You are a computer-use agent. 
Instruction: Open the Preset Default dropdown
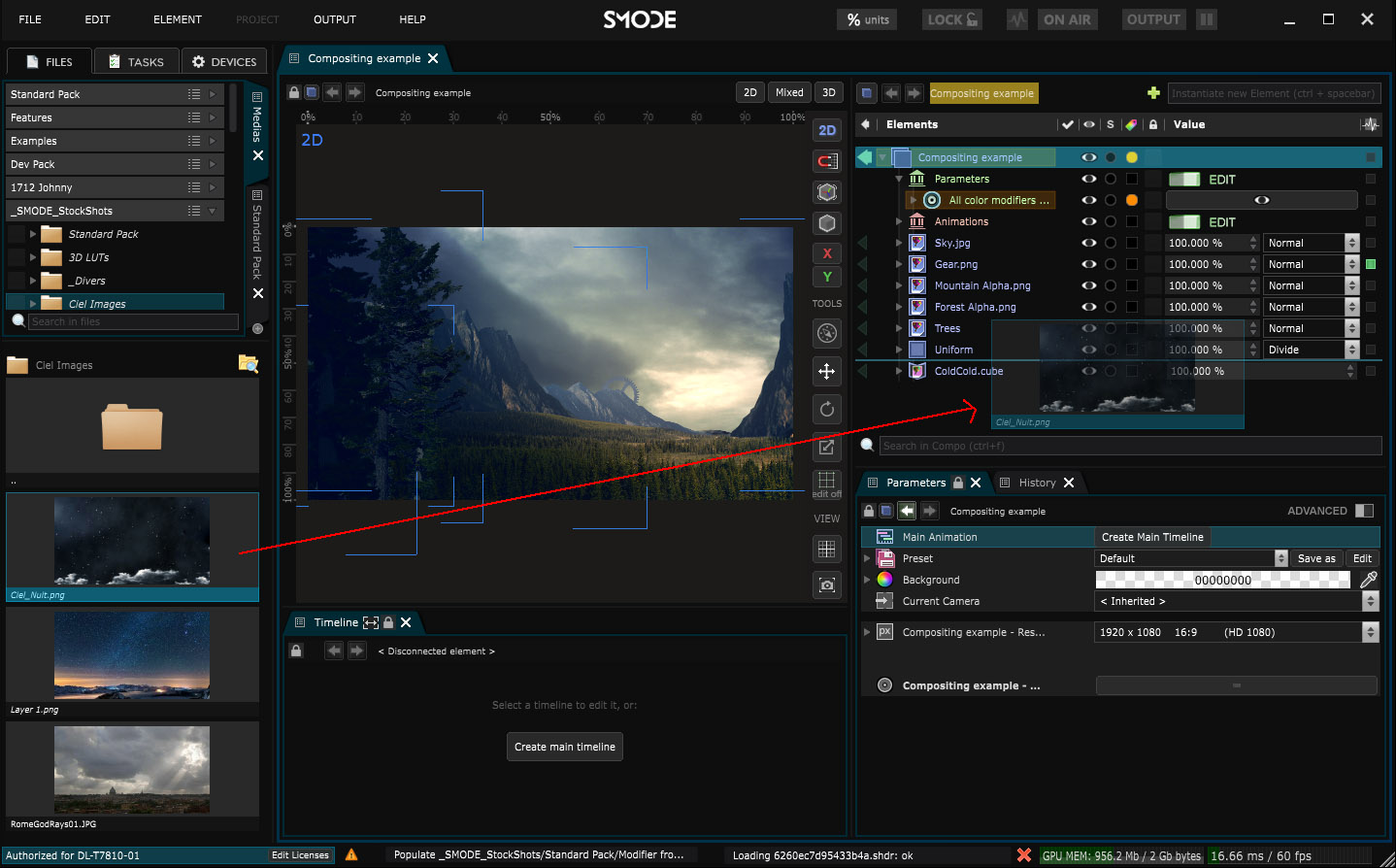coord(1191,558)
